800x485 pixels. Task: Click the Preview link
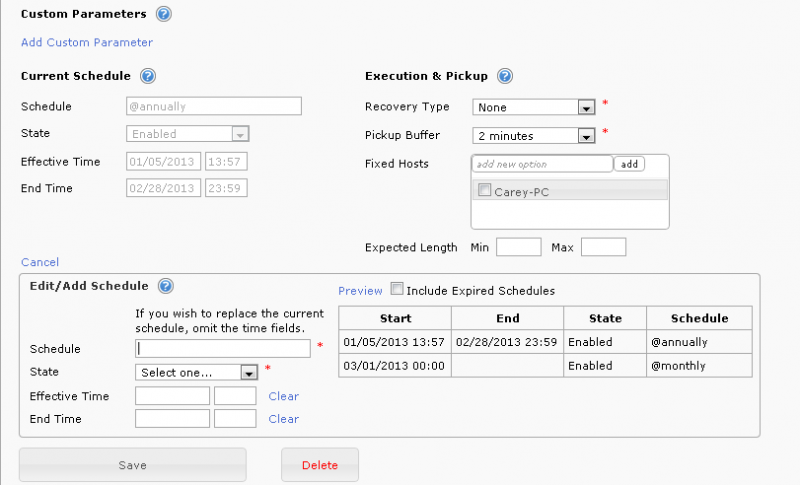click(x=360, y=291)
